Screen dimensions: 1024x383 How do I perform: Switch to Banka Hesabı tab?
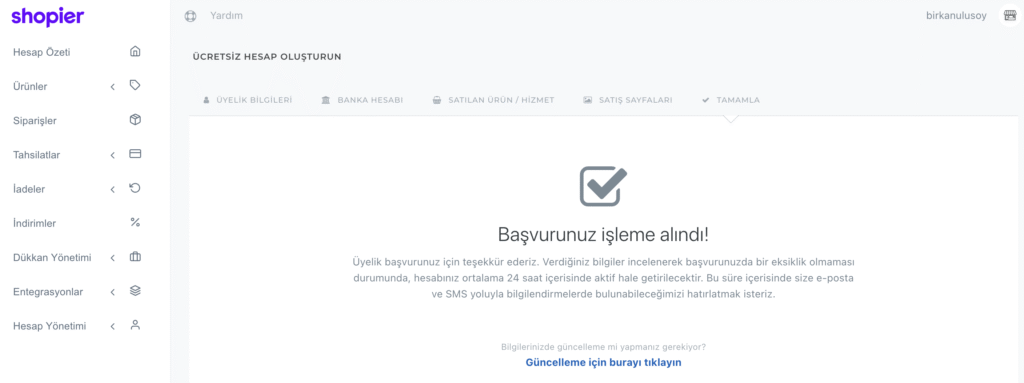point(362,101)
